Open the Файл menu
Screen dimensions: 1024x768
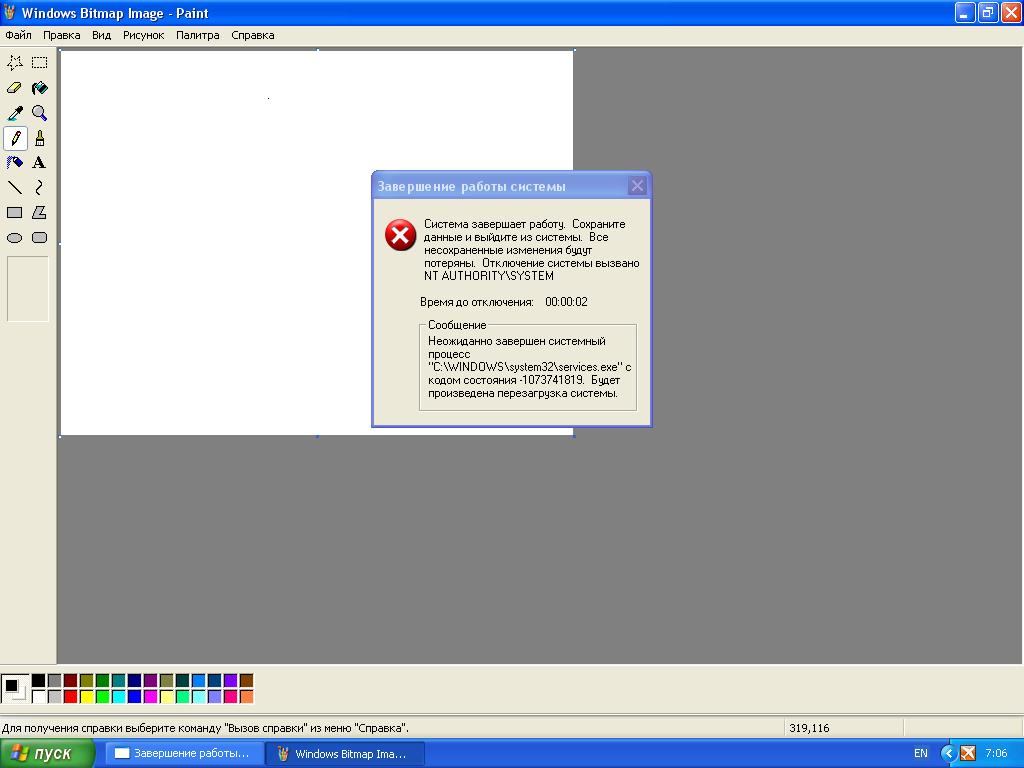pos(18,35)
